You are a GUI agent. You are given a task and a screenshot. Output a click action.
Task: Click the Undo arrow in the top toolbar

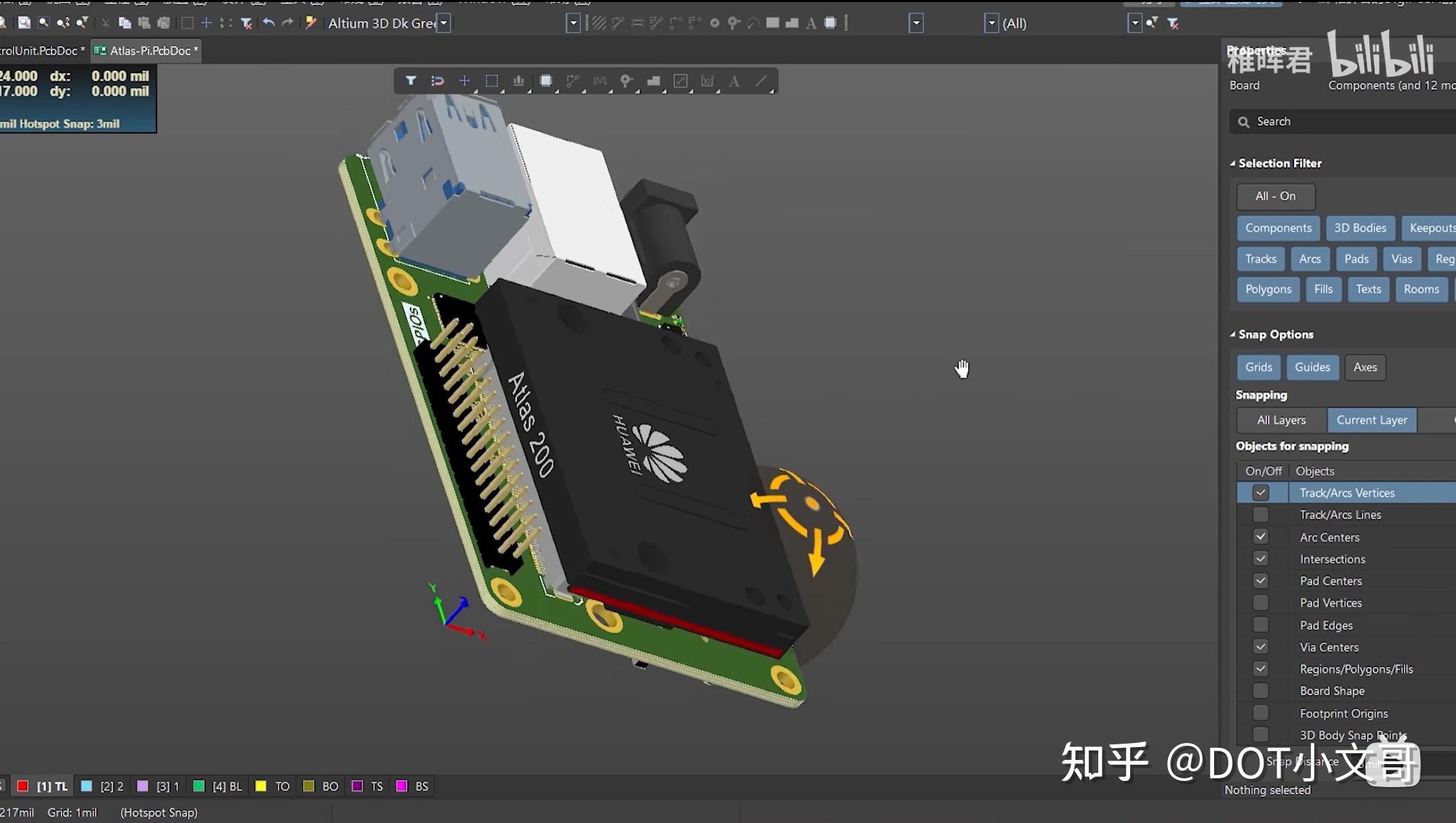point(268,23)
